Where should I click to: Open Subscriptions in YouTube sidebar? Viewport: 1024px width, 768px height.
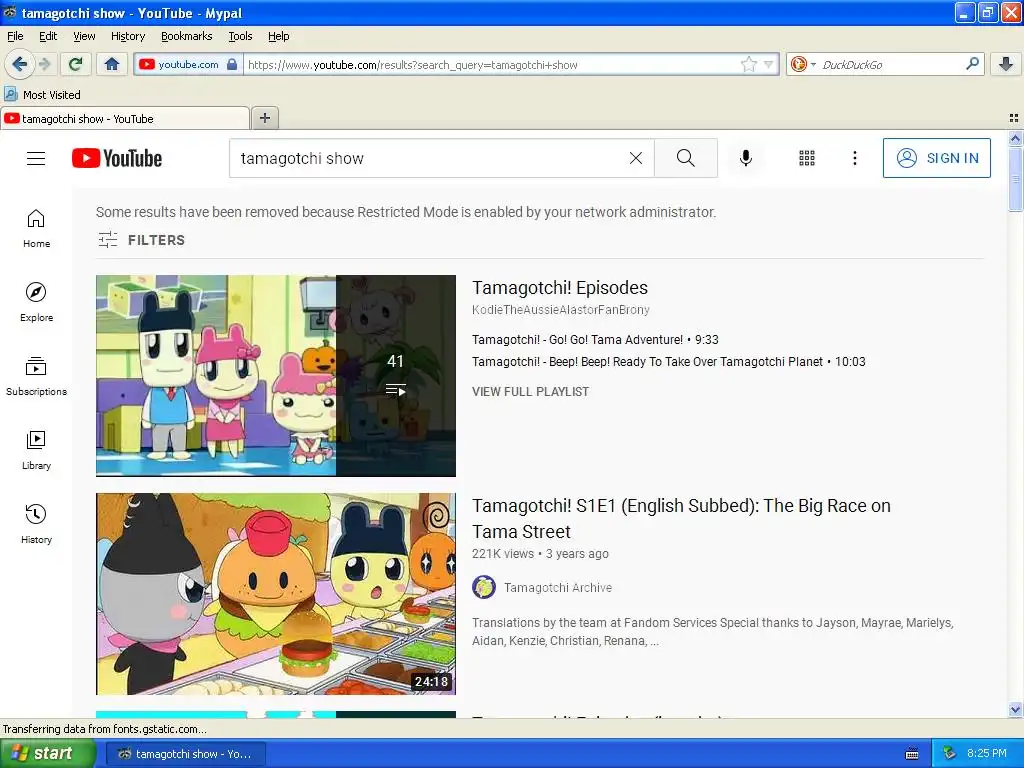tap(37, 377)
